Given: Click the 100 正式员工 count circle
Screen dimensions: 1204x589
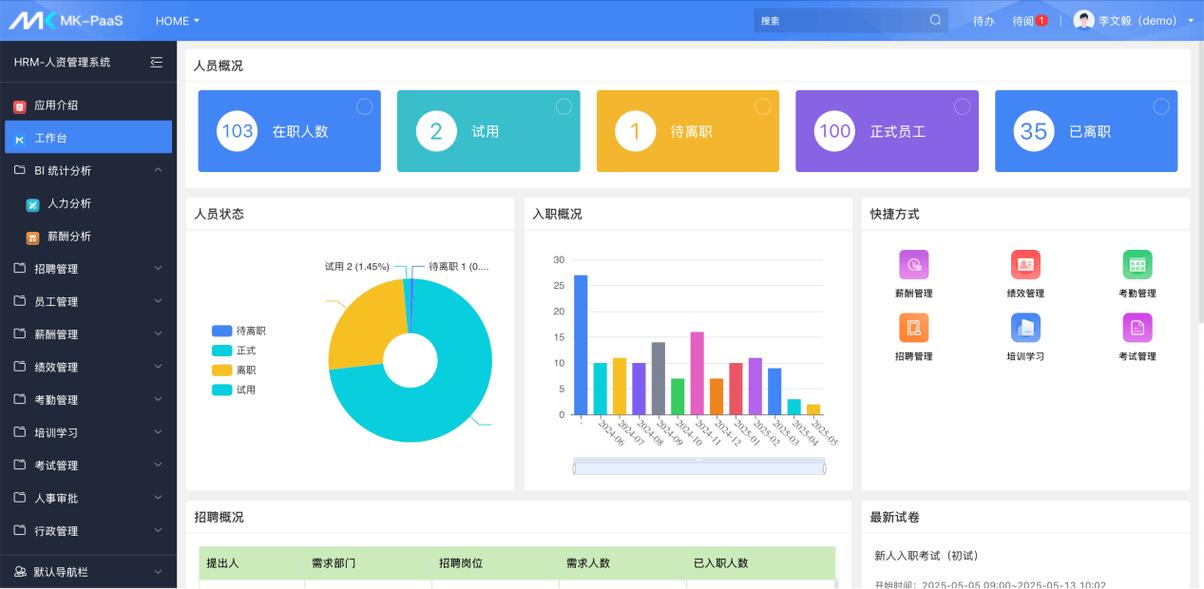Looking at the screenshot, I should tap(835, 131).
